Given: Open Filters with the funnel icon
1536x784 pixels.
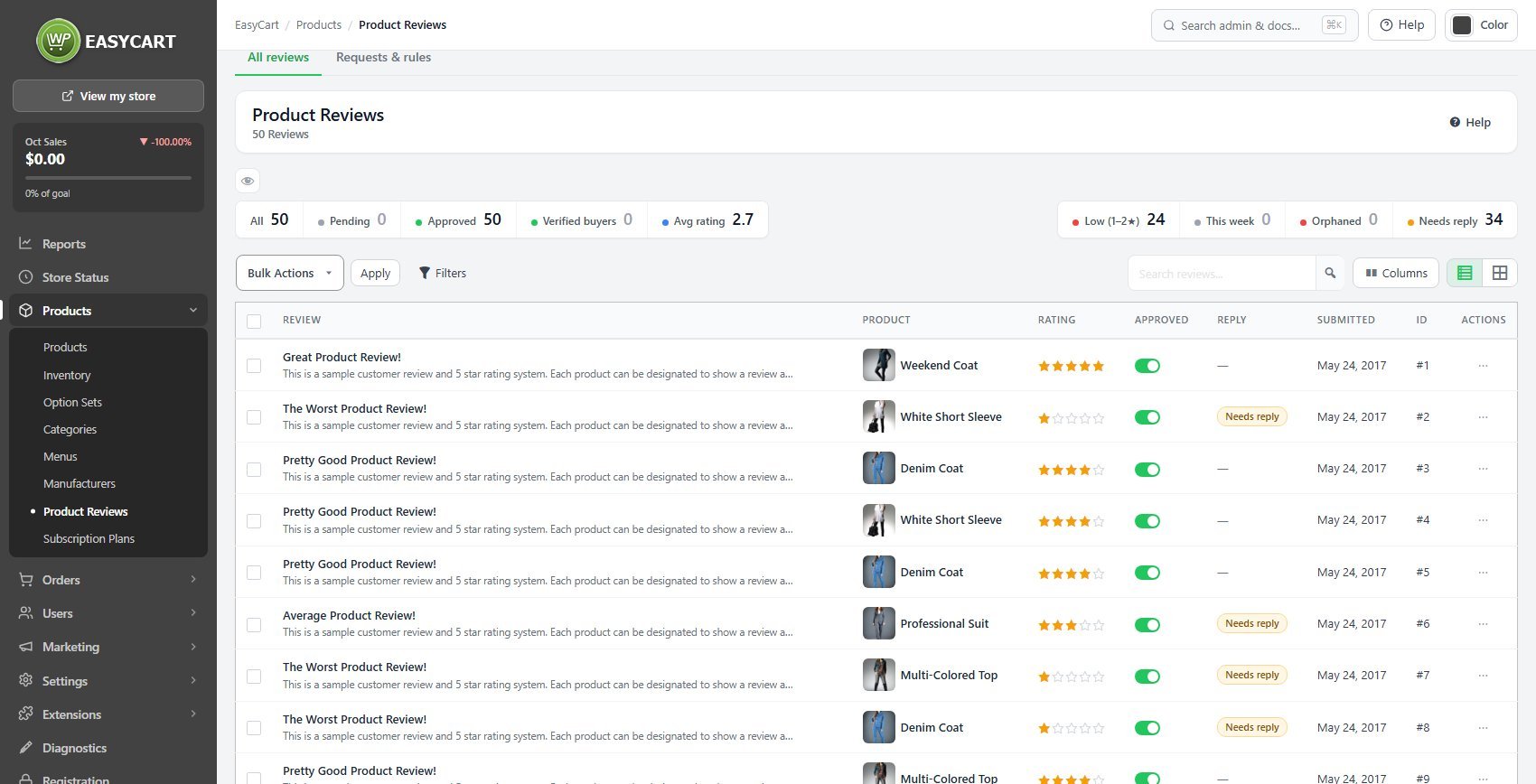Looking at the screenshot, I should (x=443, y=273).
